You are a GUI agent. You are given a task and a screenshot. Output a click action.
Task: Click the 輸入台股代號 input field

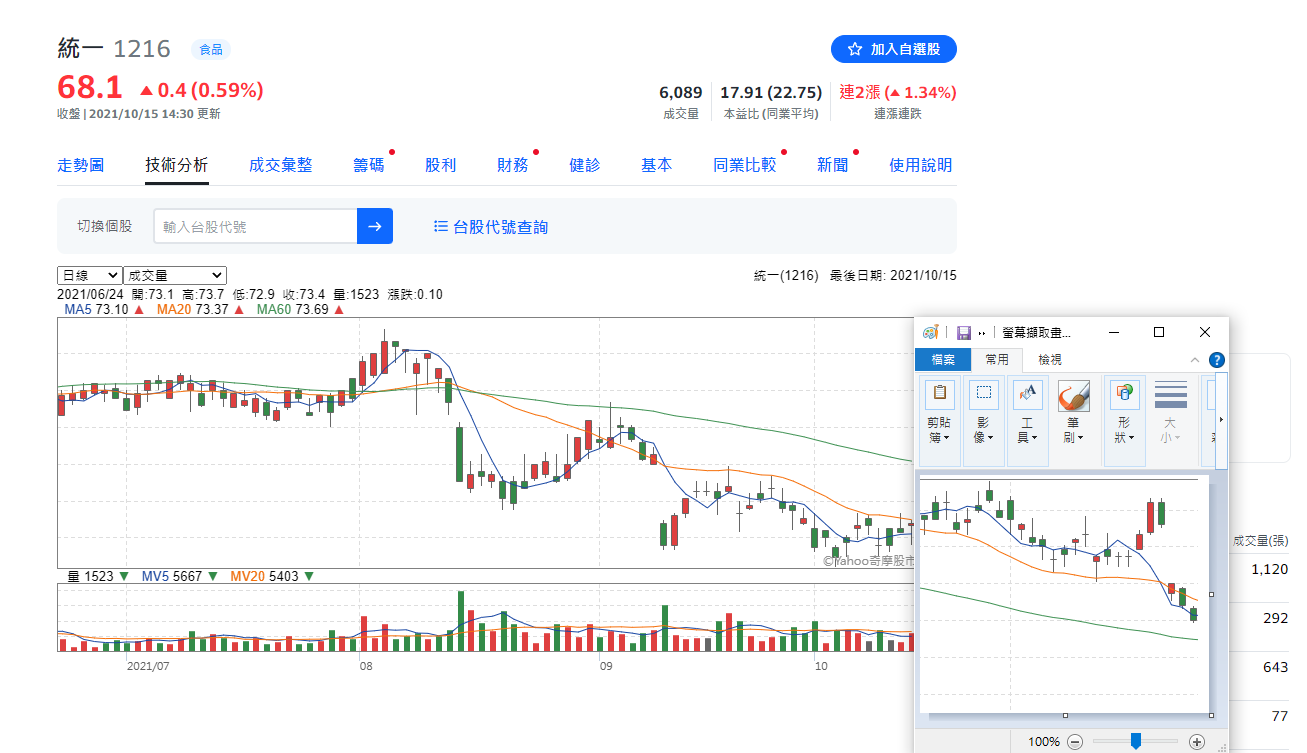click(255, 227)
